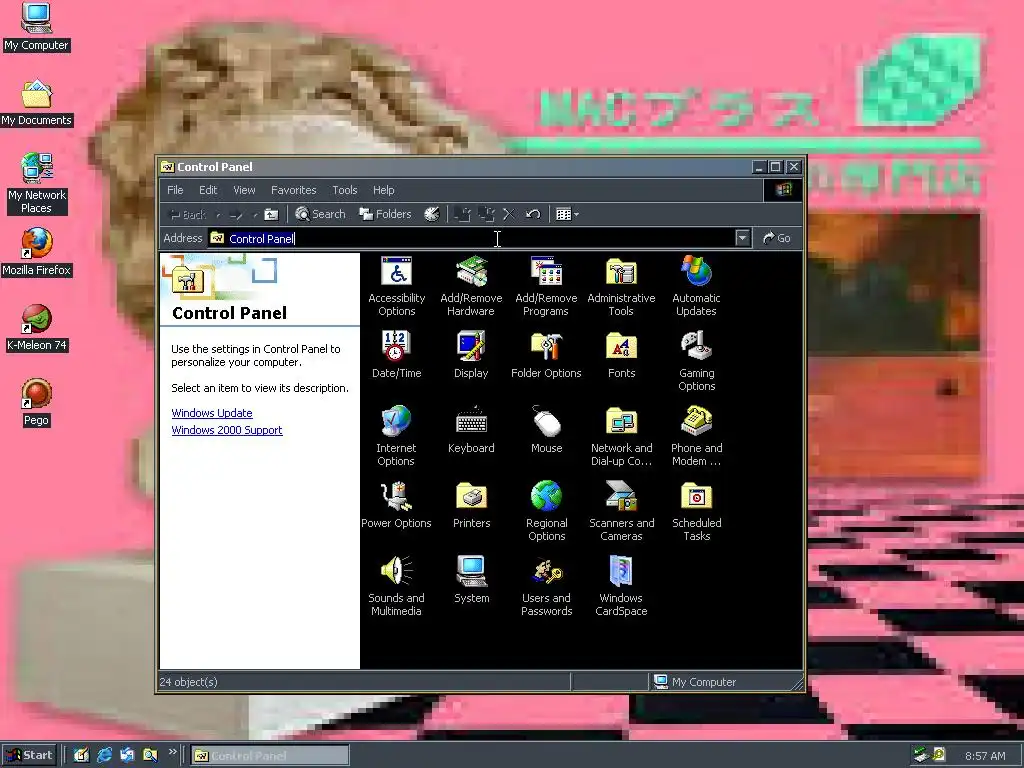This screenshot has width=1024, height=768.
Task: Open the Views dropdown button
Action: 567,214
